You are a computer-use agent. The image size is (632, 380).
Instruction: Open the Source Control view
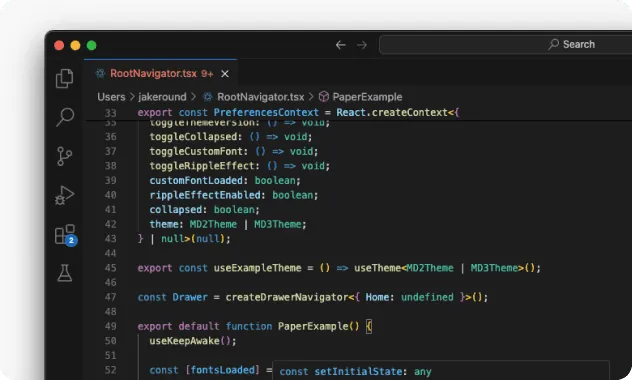(64, 156)
